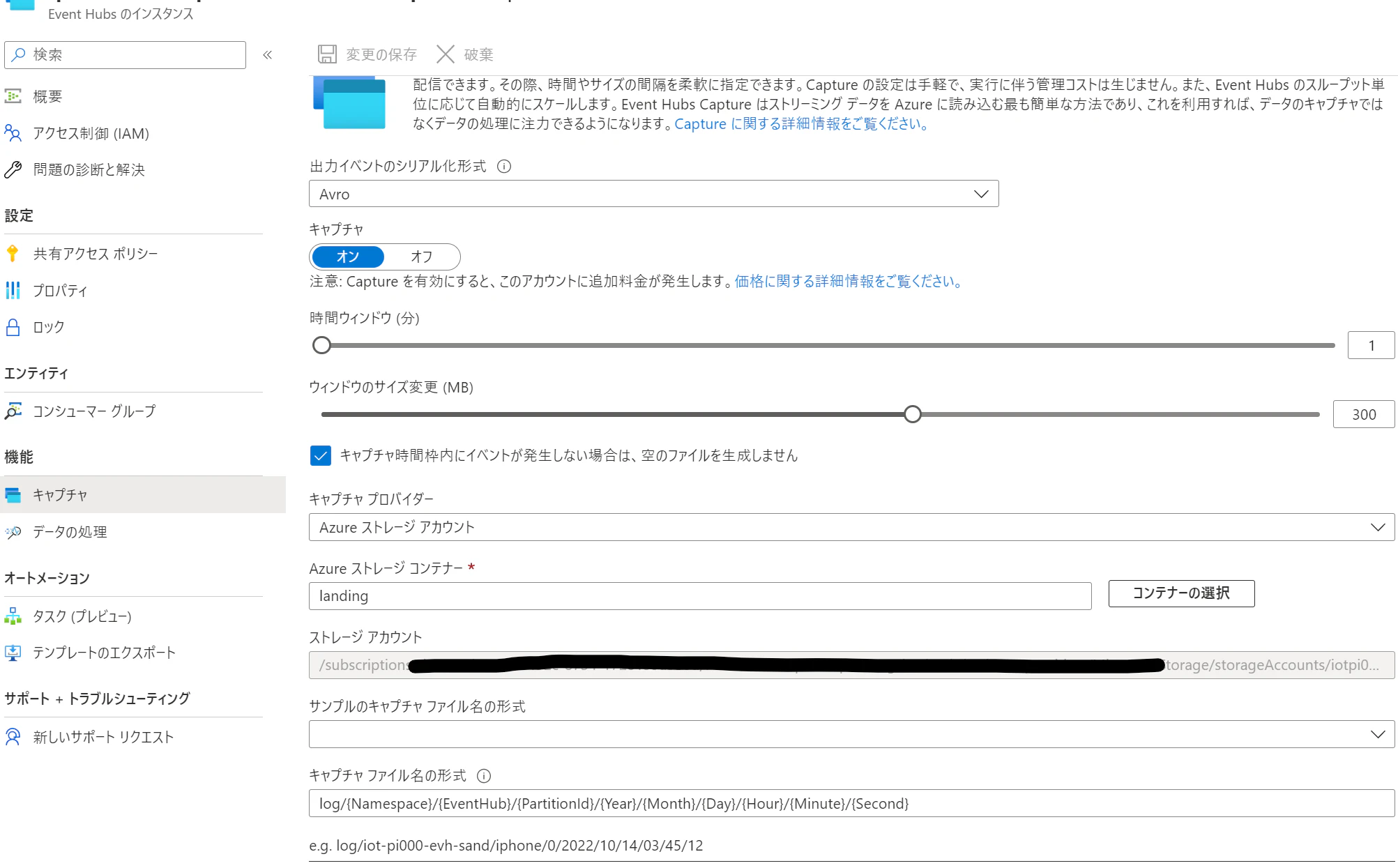1398x868 pixels.
Task: Click the Azure storage container field landing
Action: (x=700, y=596)
